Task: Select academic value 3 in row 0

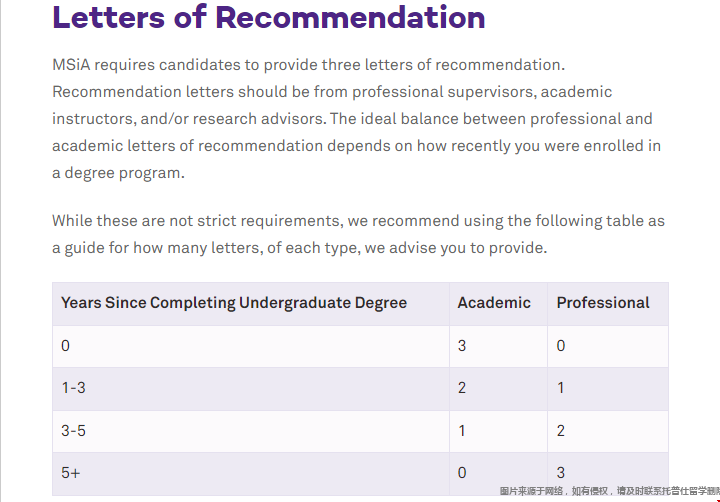Action: pyautogui.click(x=462, y=346)
